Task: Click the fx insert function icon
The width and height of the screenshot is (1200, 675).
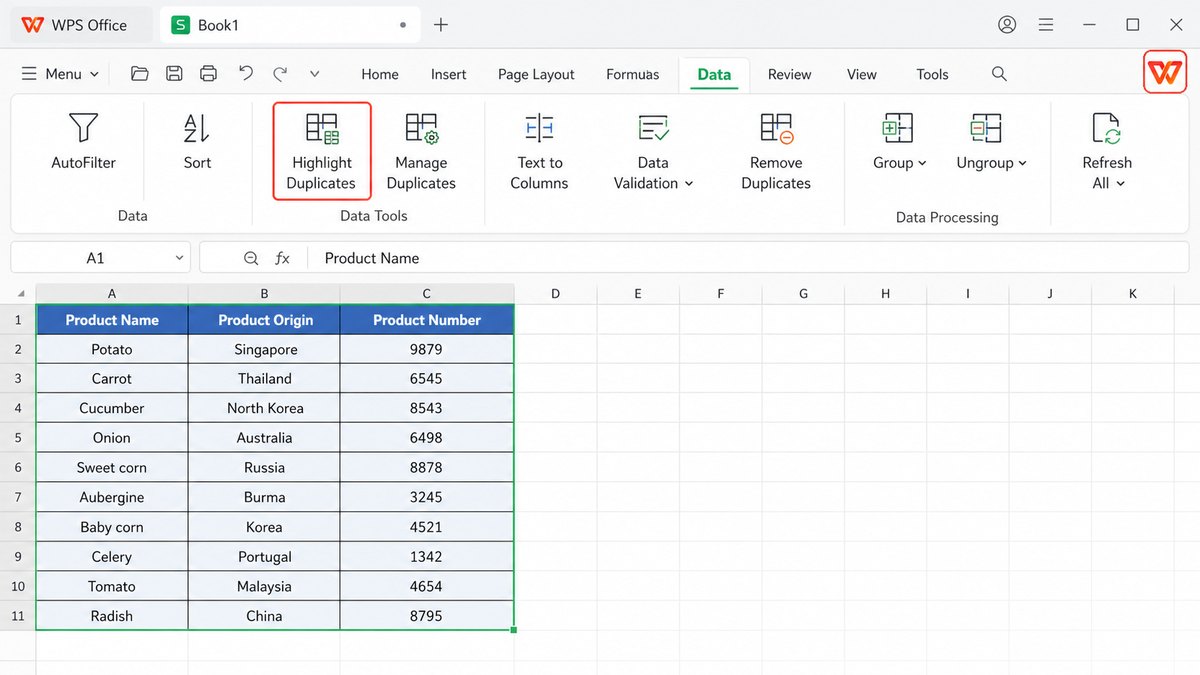Action: 283,258
